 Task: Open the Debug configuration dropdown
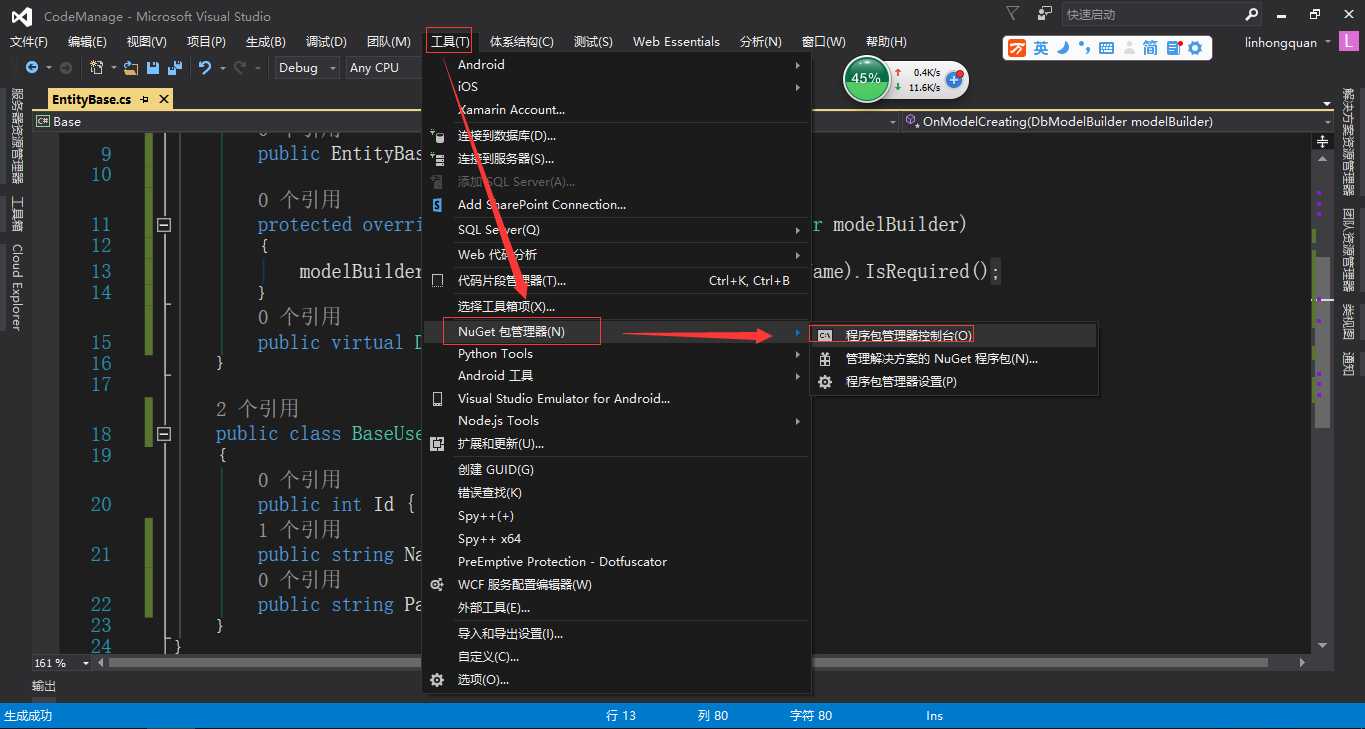pyautogui.click(x=306, y=67)
